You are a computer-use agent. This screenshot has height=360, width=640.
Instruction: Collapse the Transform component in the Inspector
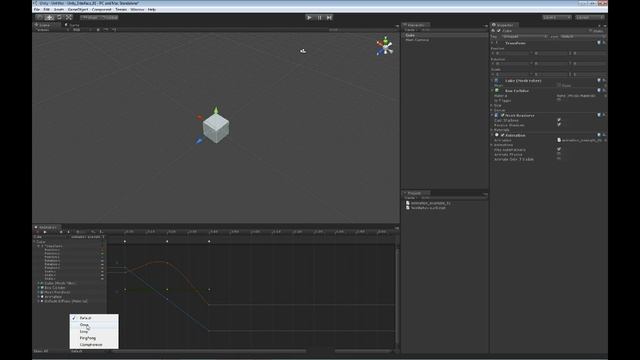coord(492,43)
